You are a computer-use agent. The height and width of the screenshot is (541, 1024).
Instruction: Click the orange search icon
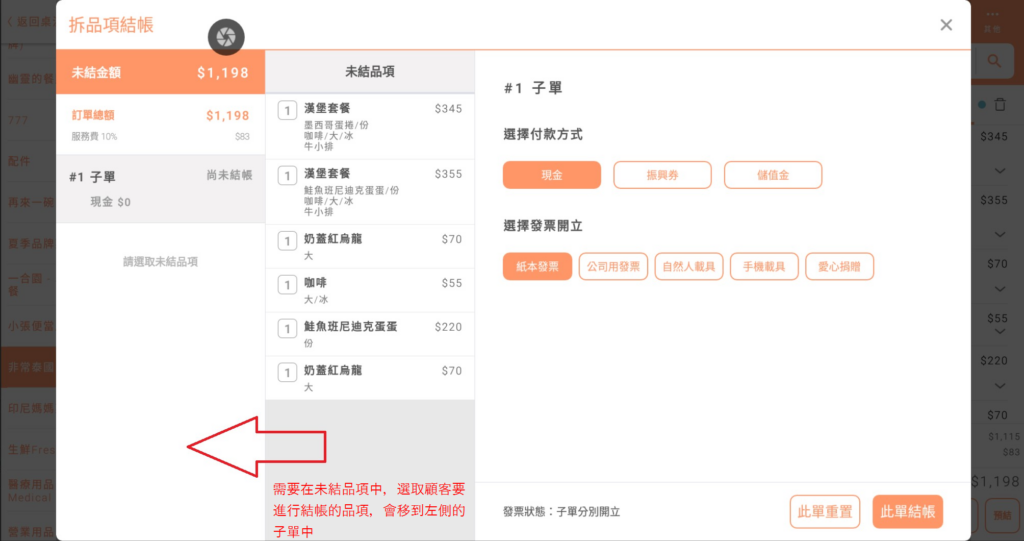point(995,62)
